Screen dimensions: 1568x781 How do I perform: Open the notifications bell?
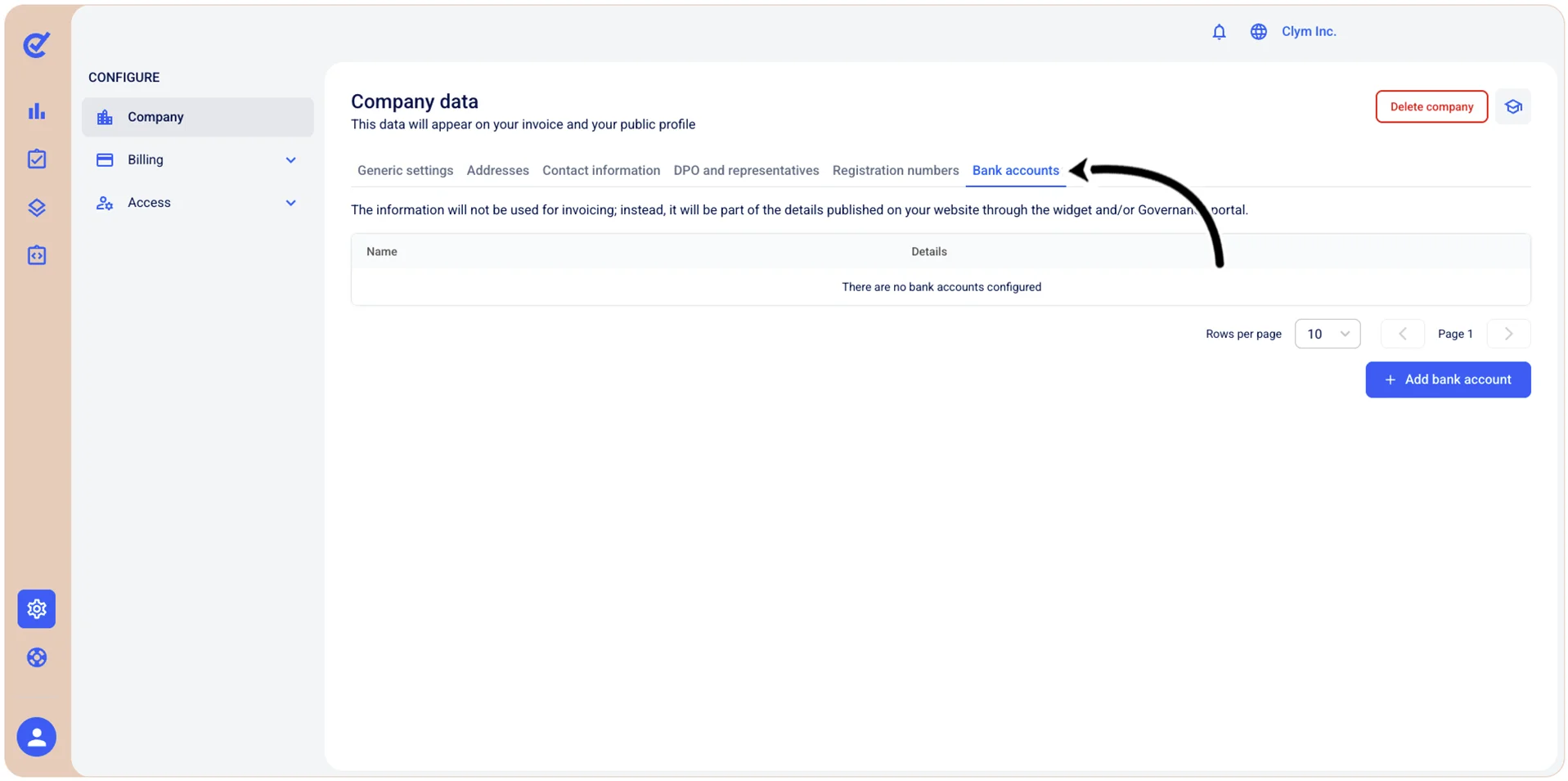tap(1219, 32)
